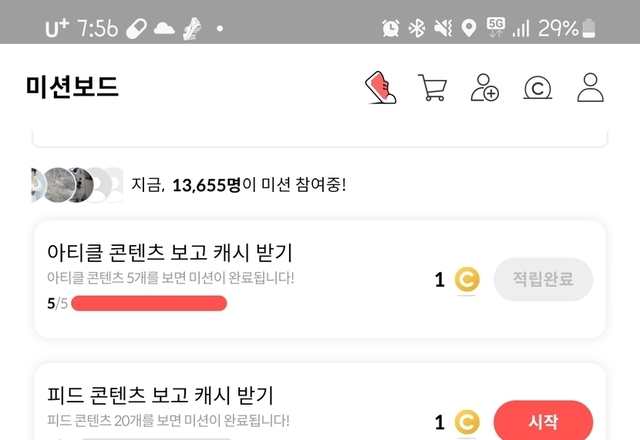
Task: Tap the article mission red progress bar
Action: coord(149,303)
